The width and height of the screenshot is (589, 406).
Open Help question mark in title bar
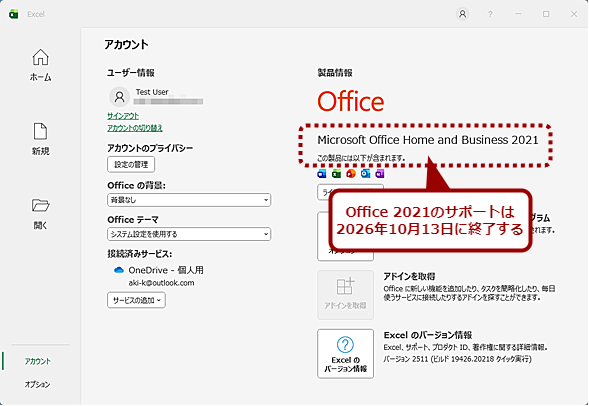point(490,14)
